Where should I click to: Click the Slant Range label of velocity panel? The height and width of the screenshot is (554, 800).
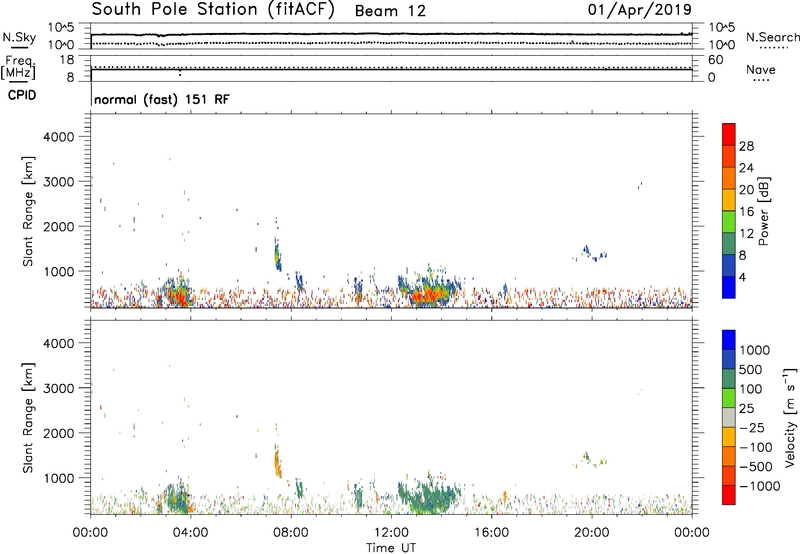(28, 418)
